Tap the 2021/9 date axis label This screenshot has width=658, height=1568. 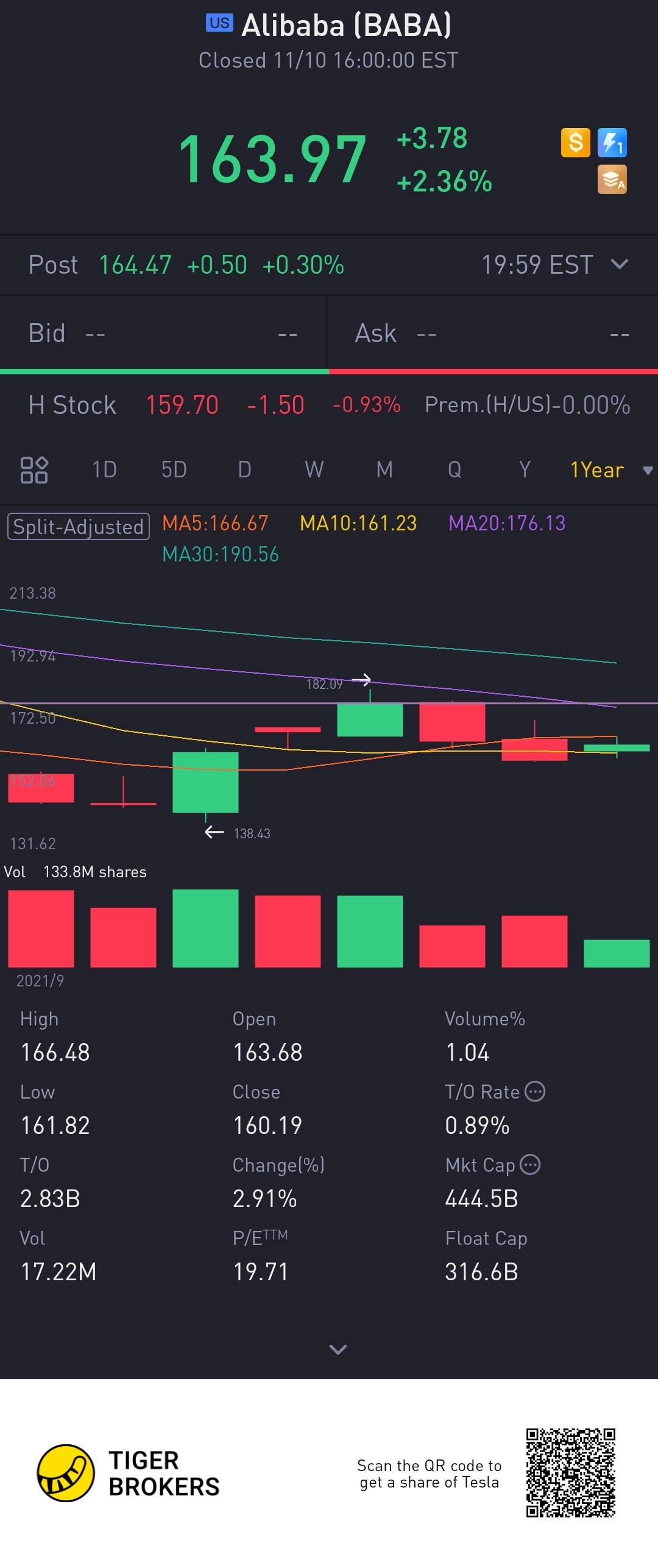click(40, 980)
